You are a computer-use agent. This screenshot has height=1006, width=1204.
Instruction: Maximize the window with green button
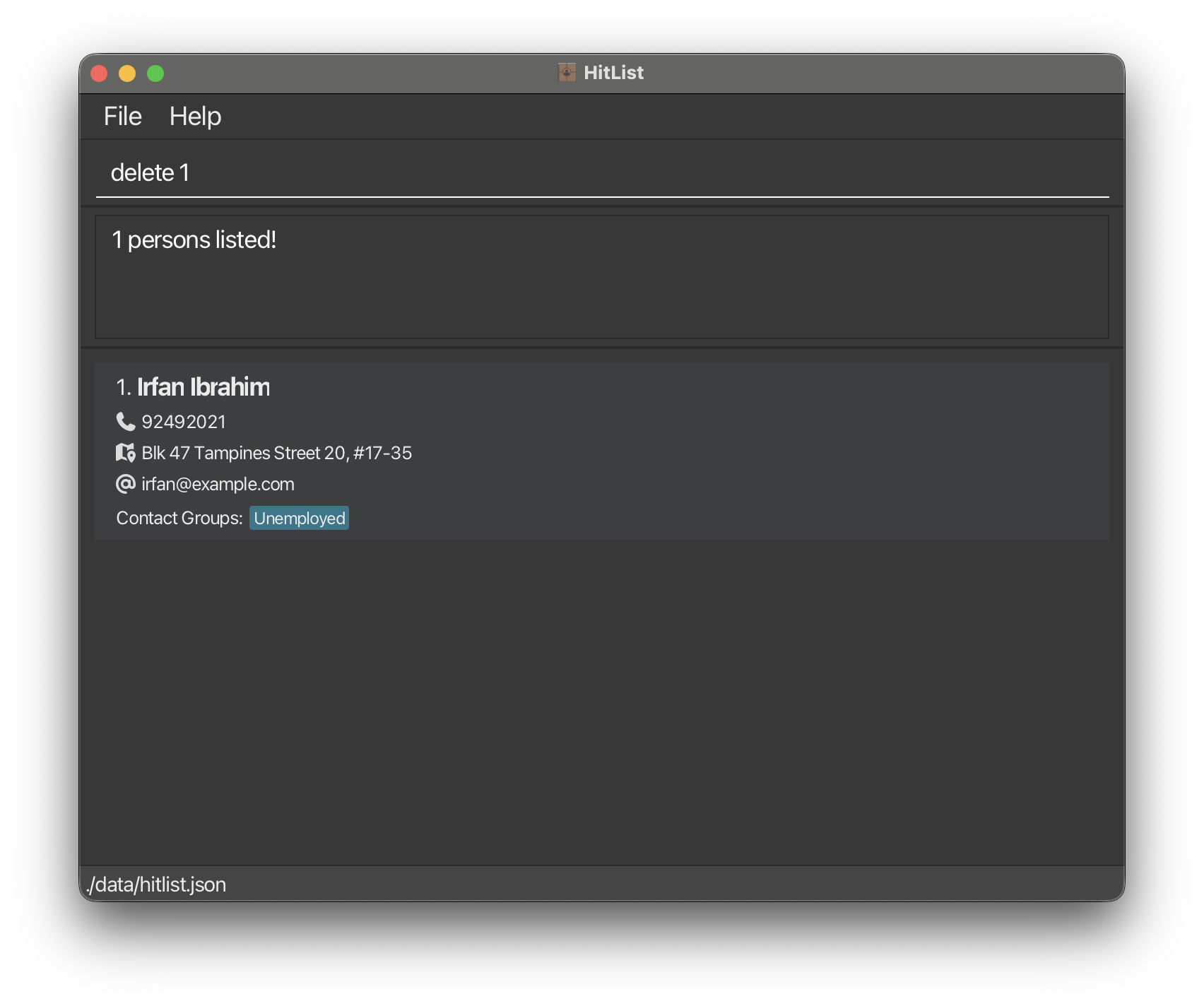pyautogui.click(x=155, y=73)
